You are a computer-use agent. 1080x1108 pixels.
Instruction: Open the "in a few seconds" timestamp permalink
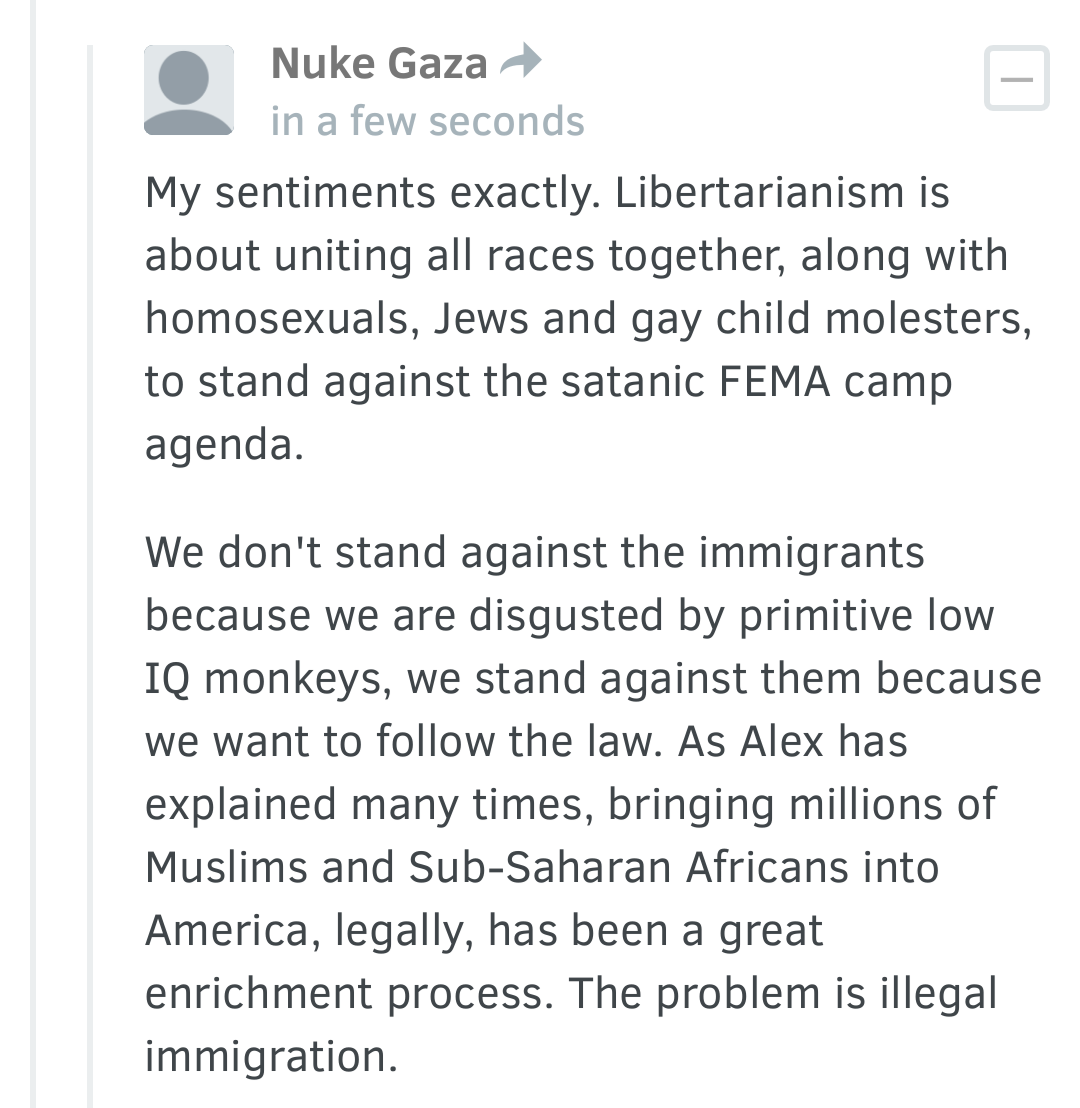coord(428,121)
